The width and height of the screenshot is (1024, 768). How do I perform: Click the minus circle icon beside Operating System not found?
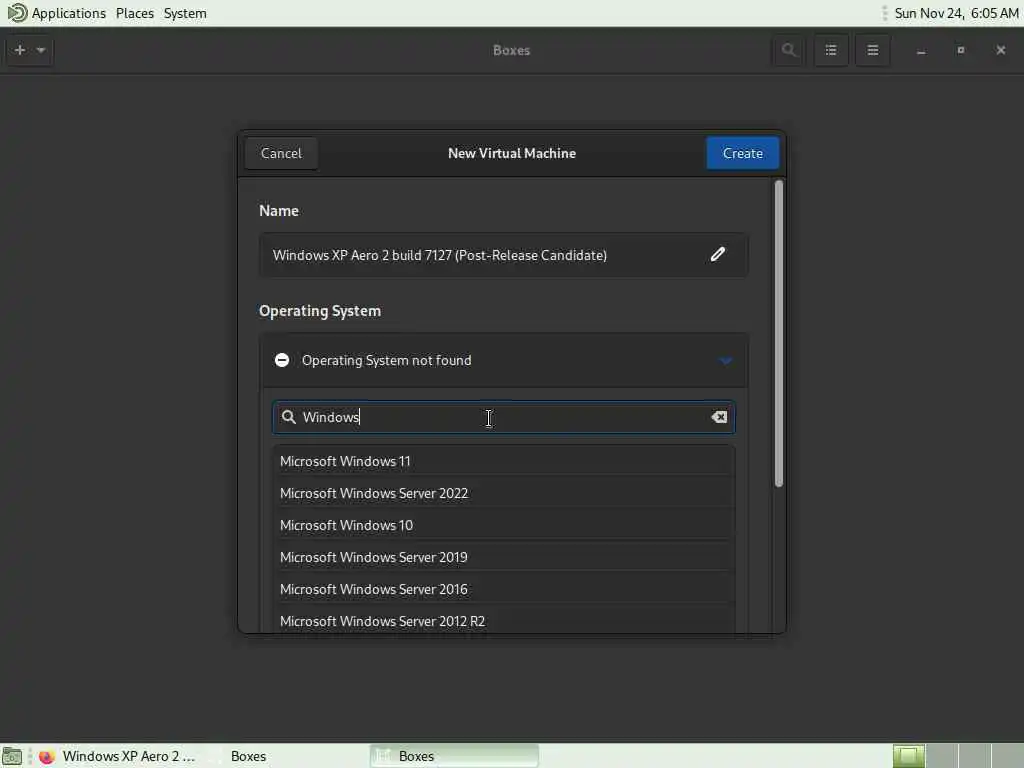pos(282,360)
